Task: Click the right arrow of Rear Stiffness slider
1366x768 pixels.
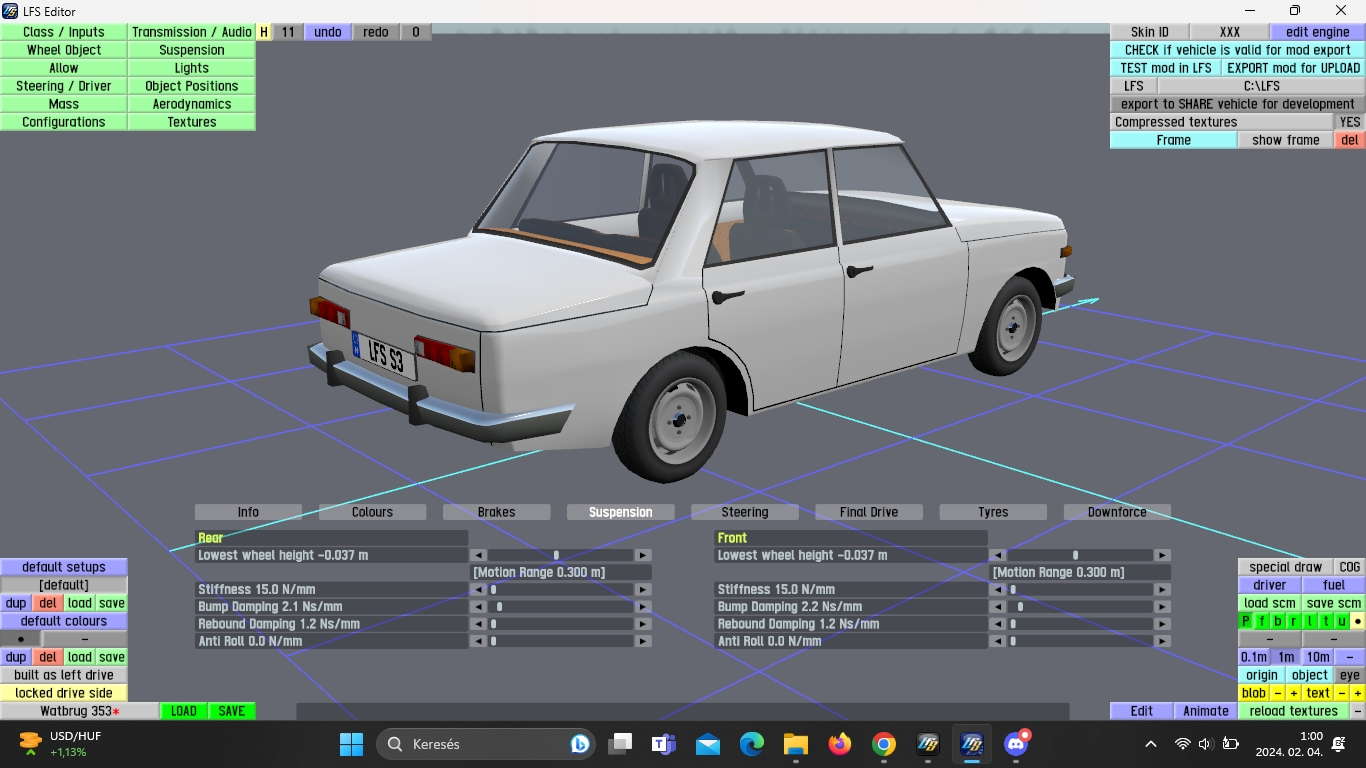Action: pos(643,590)
